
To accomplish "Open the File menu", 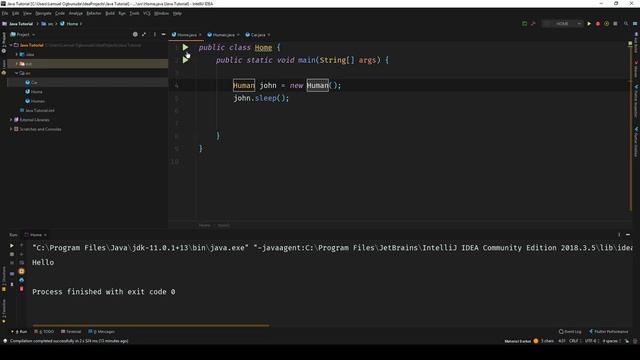I will click(x=5, y=13).
